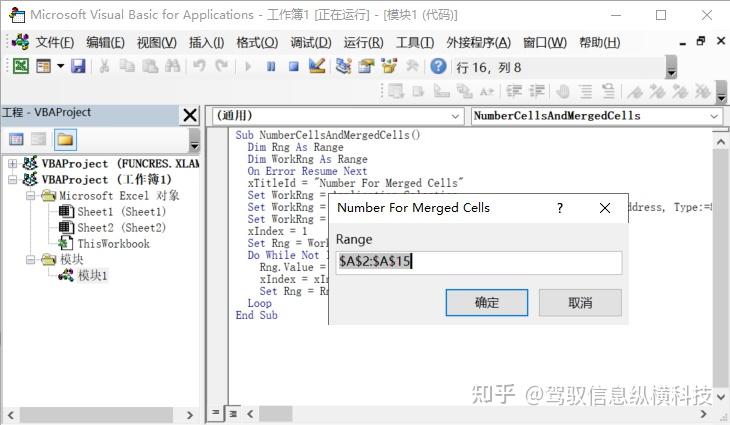Open the Properties Window icon
The image size is (730, 425).
(x=366, y=67)
